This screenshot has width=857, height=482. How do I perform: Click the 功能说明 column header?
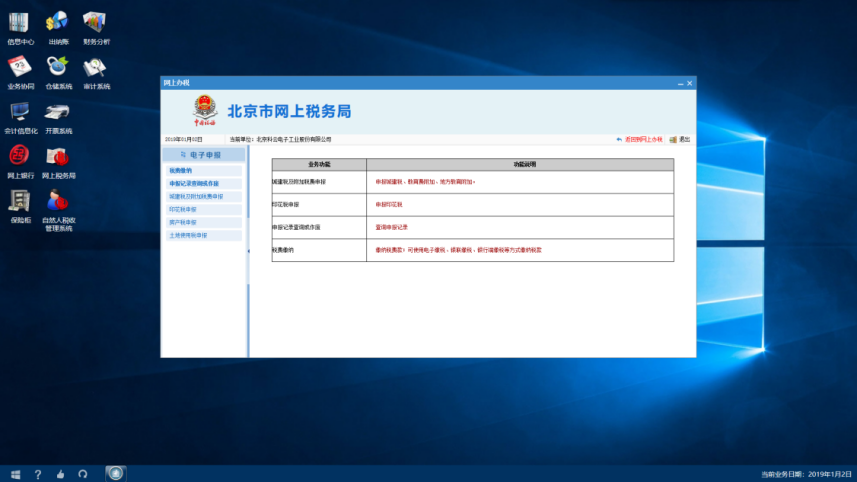point(520,164)
